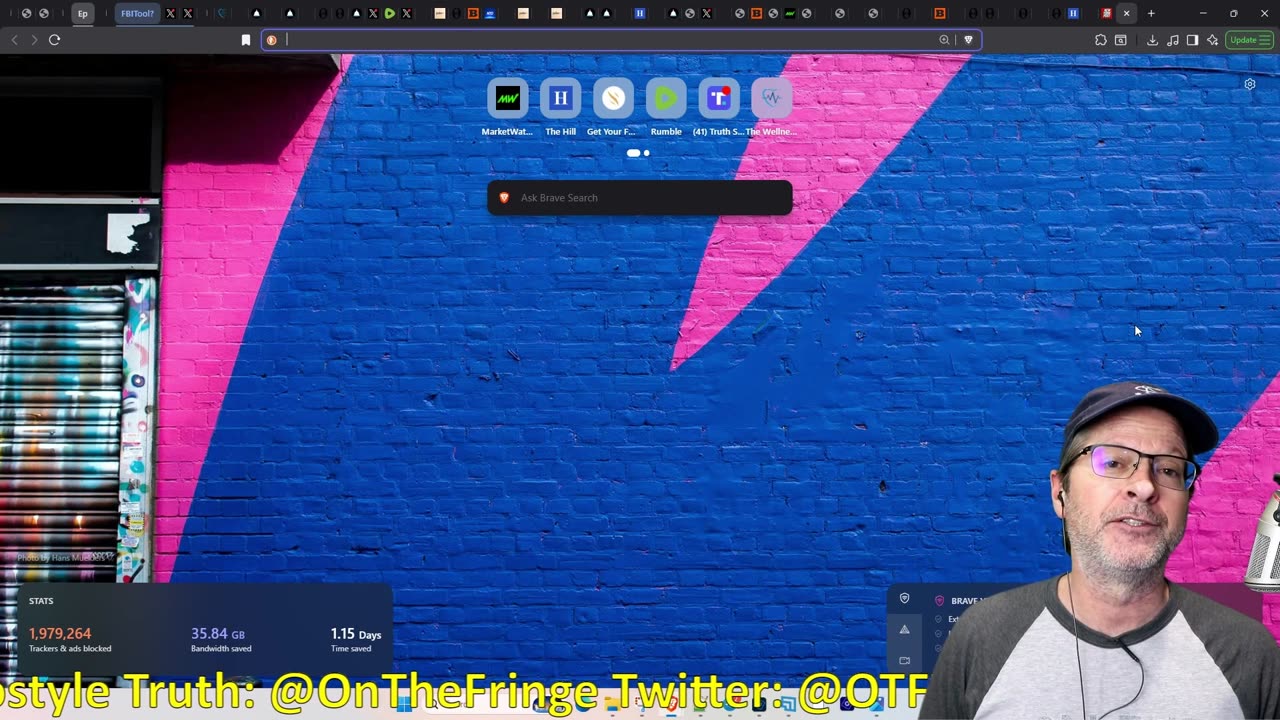Image resolution: width=1280 pixels, height=720 pixels.
Task: Click the Ask Brave Search box
Action: click(640, 198)
